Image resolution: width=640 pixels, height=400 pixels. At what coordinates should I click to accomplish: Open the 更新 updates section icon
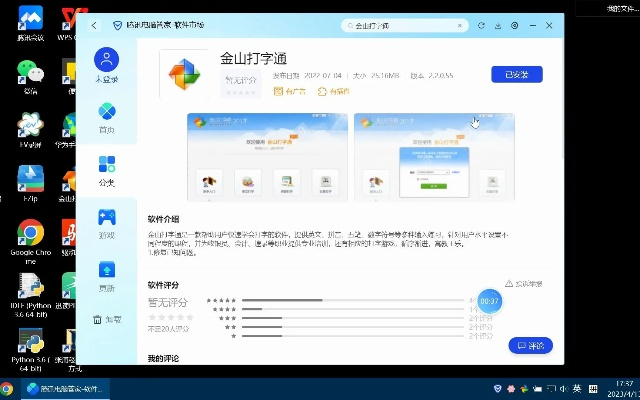[x=107, y=269]
